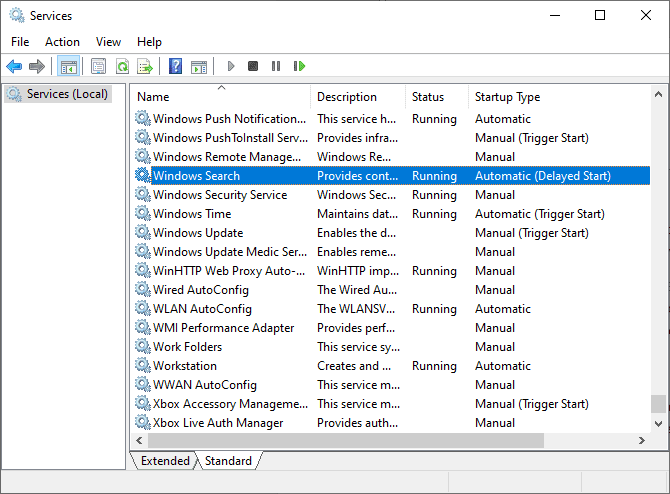Switch to the Standard tab

(228, 461)
